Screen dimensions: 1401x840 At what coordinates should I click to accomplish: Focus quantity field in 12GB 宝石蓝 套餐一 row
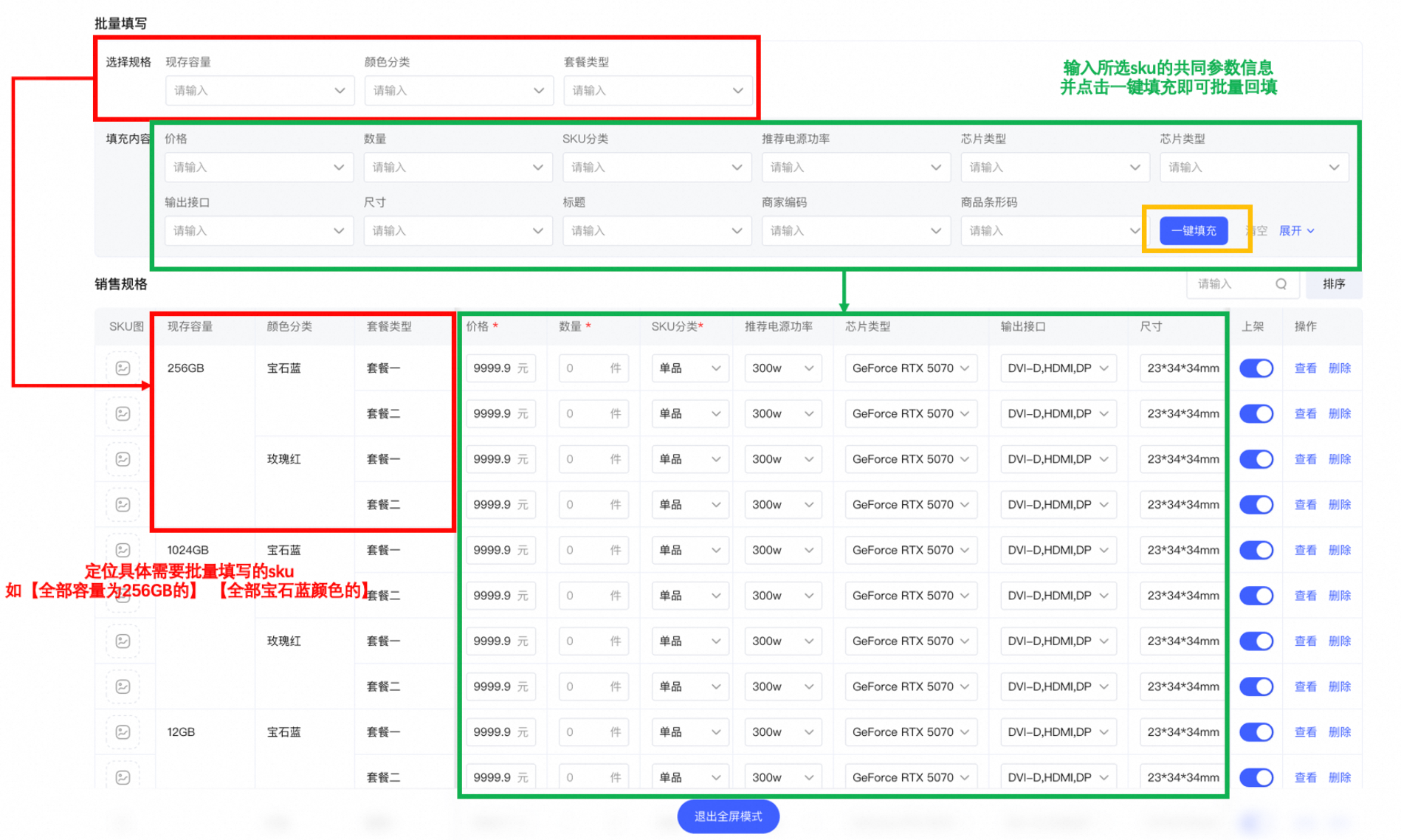point(593,732)
